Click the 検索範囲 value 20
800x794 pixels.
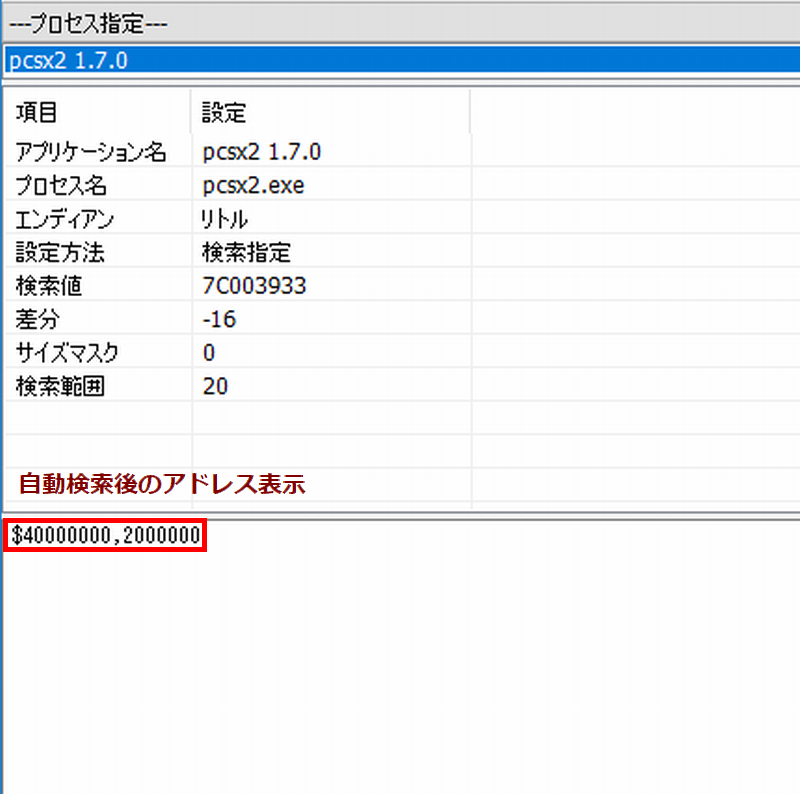tap(215, 386)
